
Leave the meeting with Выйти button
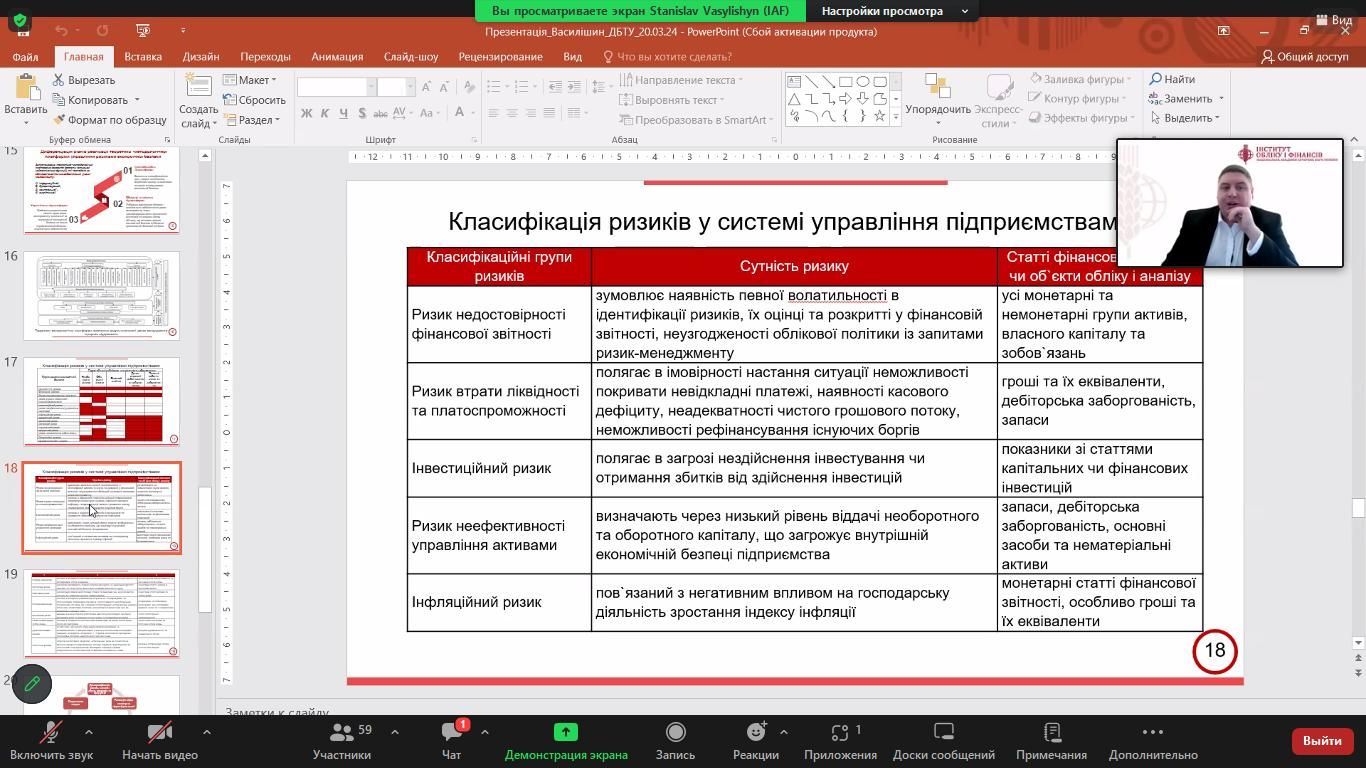[1322, 741]
